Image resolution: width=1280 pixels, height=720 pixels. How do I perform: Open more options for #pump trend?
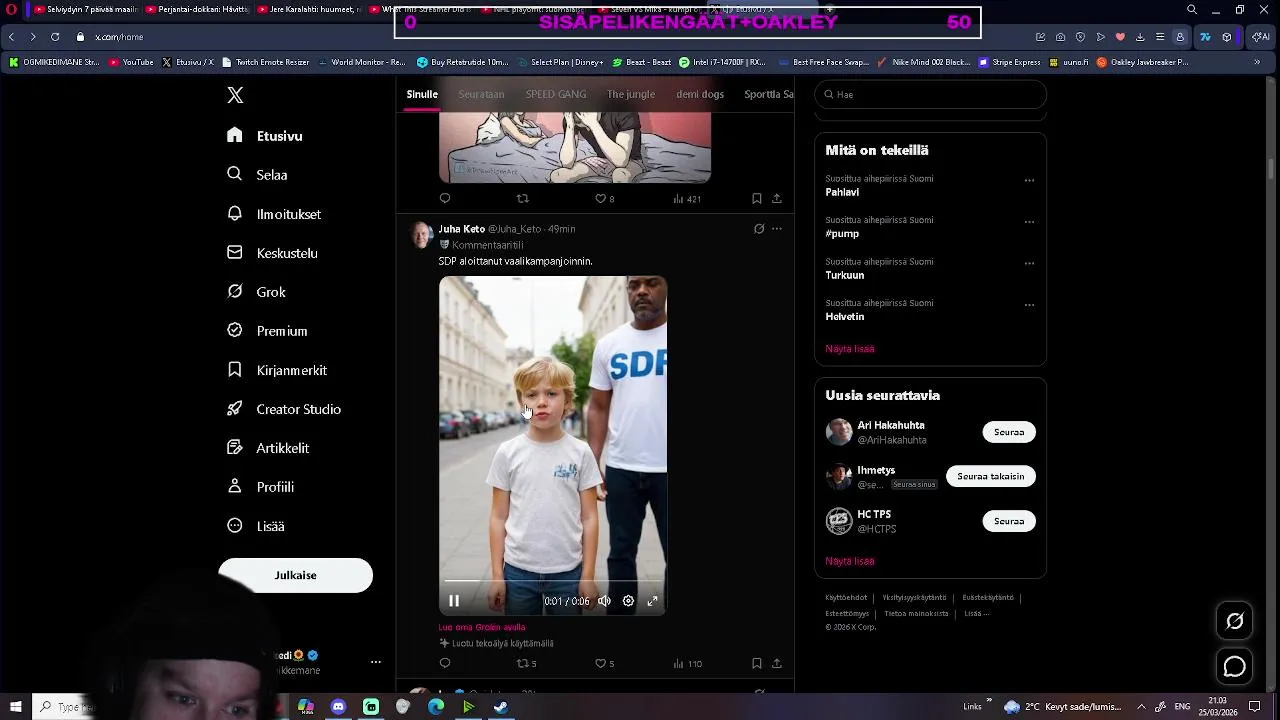point(1029,222)
